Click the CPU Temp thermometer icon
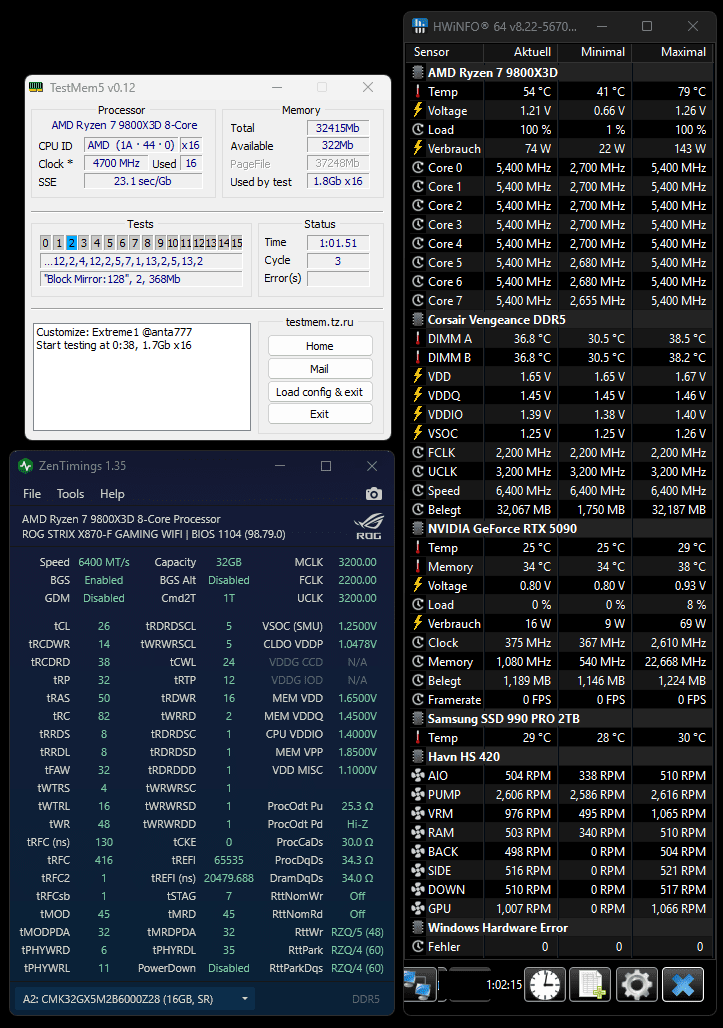723x1028 pixels. [418, 91]
